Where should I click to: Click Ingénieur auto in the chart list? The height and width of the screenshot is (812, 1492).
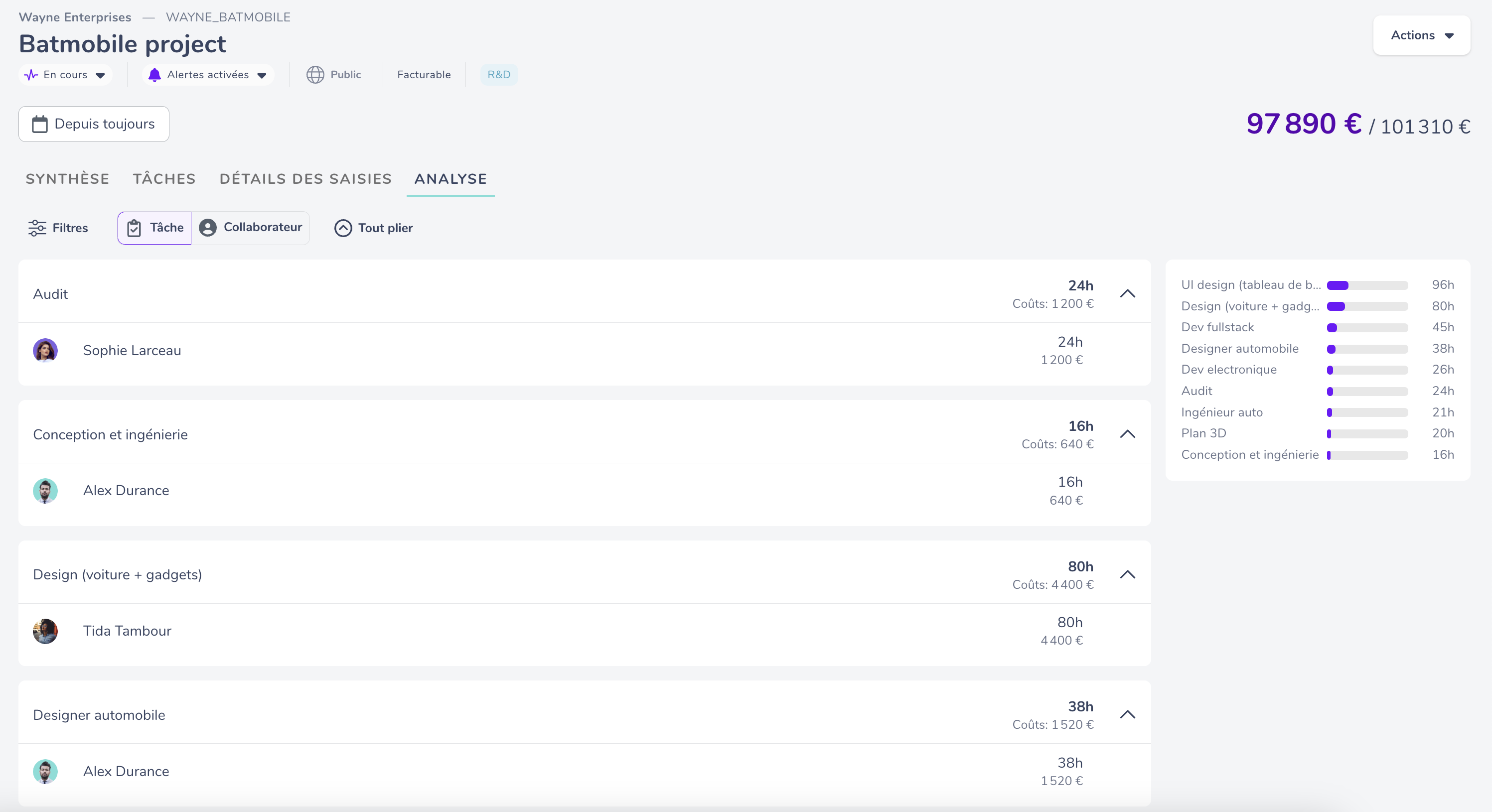coord(1222,412)
